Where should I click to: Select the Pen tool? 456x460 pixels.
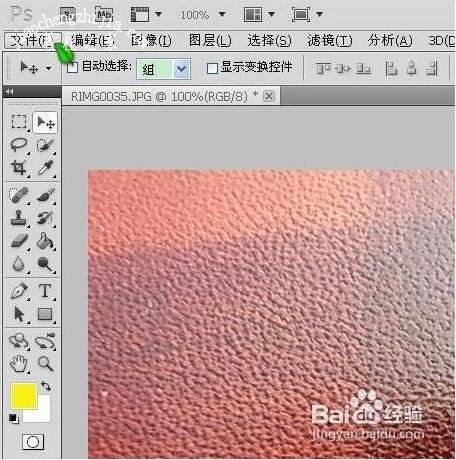click(x=19, y=291)
